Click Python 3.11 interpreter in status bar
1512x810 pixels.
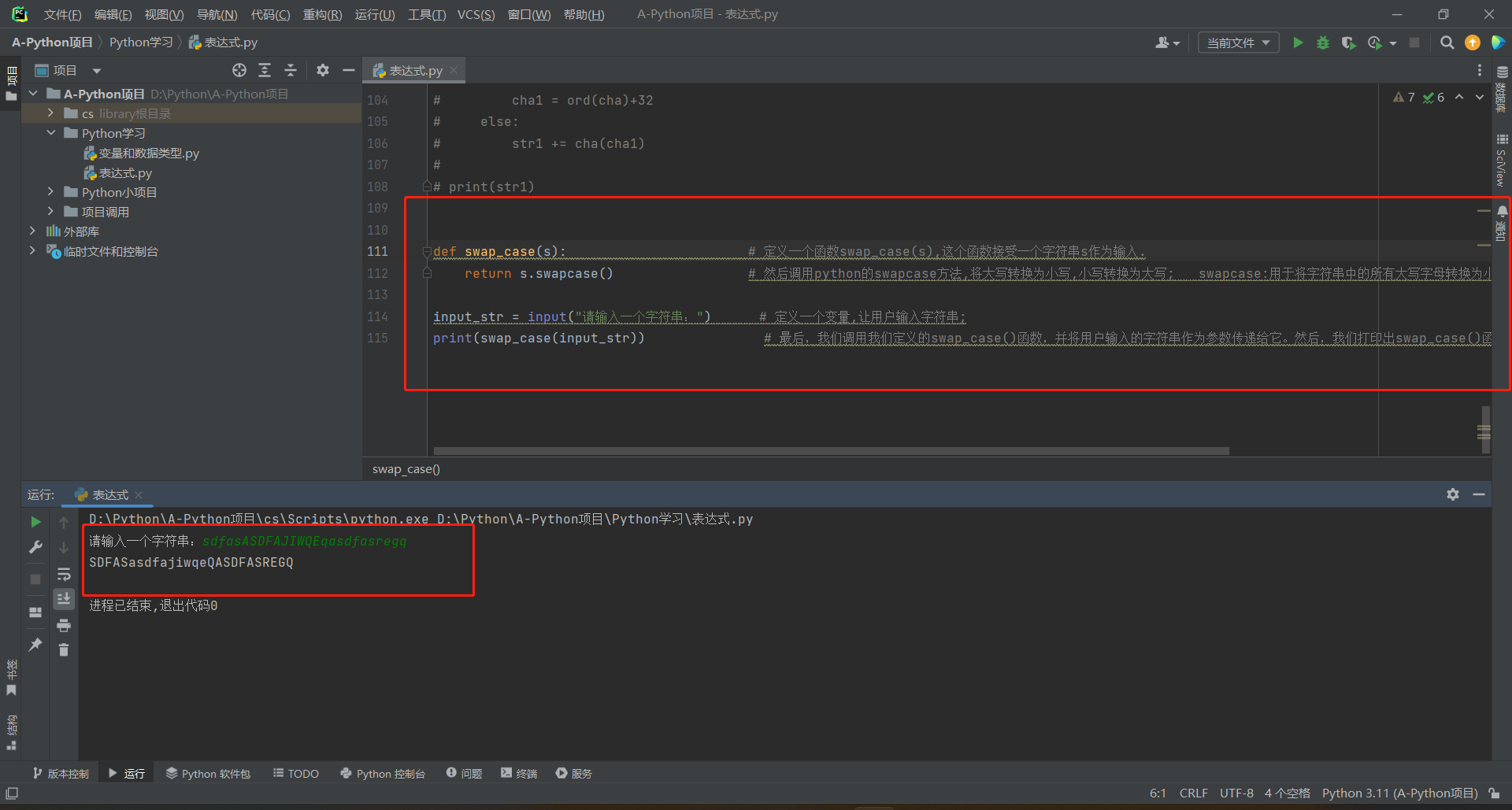(x=1399, y=793)
